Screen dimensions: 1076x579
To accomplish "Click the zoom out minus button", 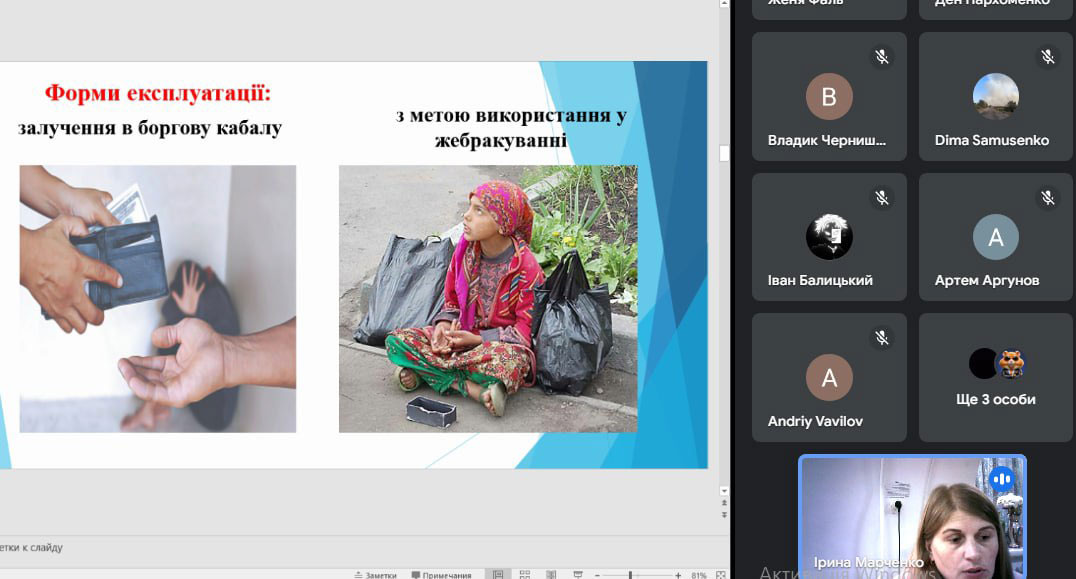I will tap(597, 575).
